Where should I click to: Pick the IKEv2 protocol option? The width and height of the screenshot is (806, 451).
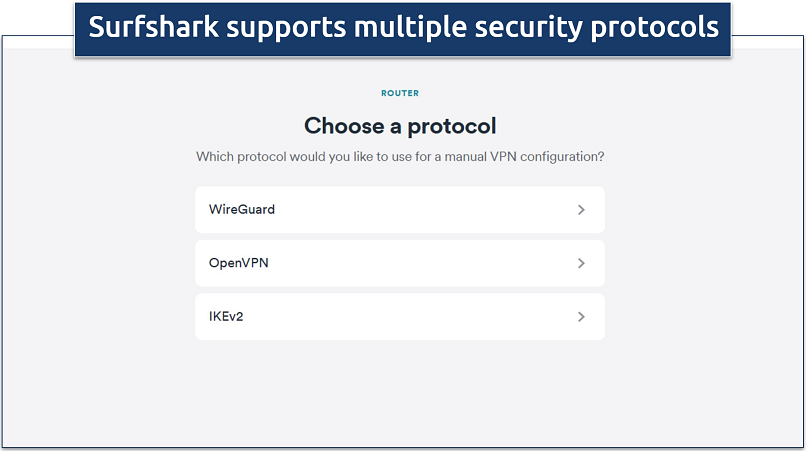coord(399,316)
